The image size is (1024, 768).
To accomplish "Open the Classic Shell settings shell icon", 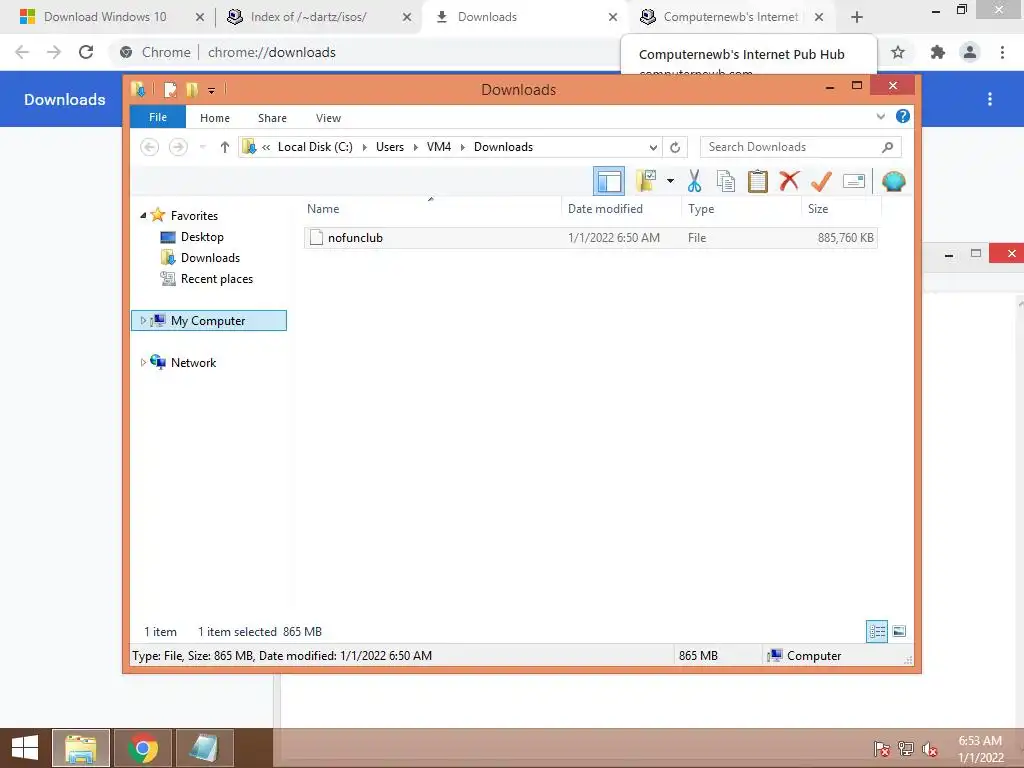I will click(893, 181).
